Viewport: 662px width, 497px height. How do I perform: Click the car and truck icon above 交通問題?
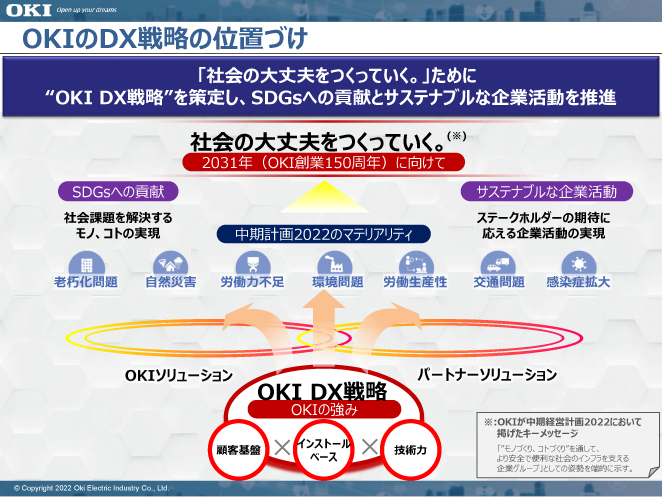[x=498, y=264]
